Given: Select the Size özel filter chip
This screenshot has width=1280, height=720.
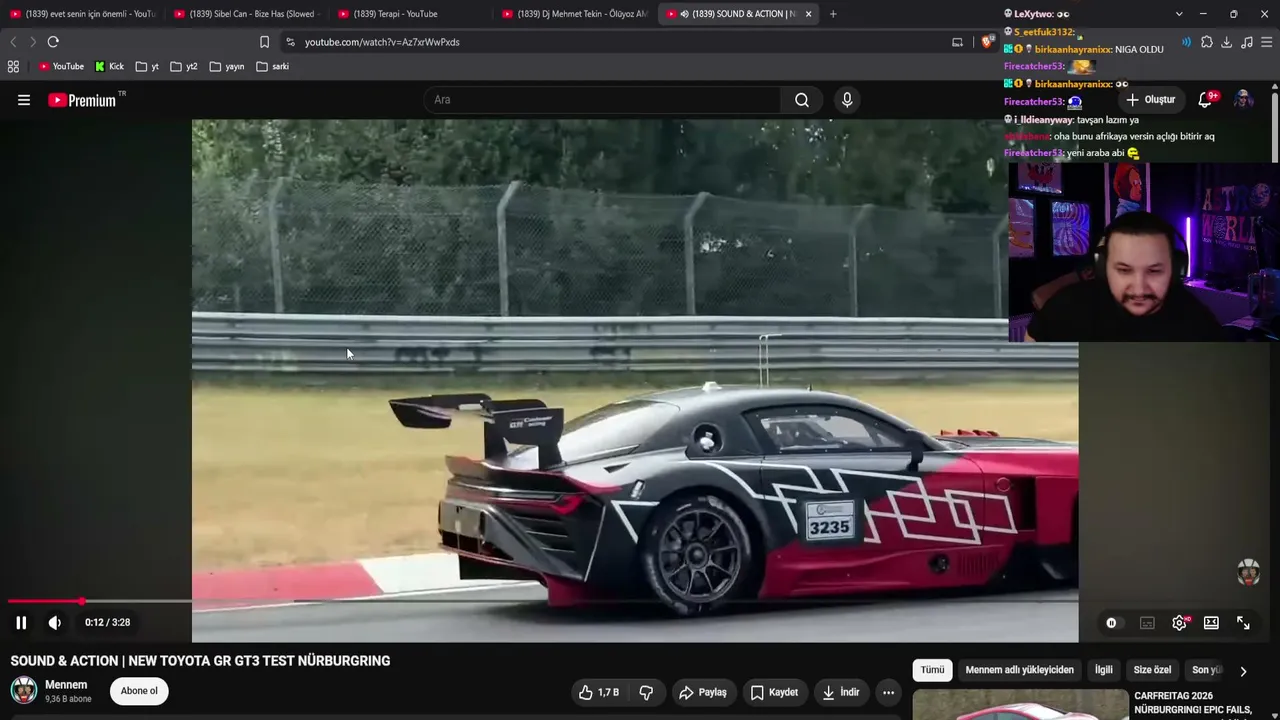Looking at the screenshot, I should click(1152, 670).
